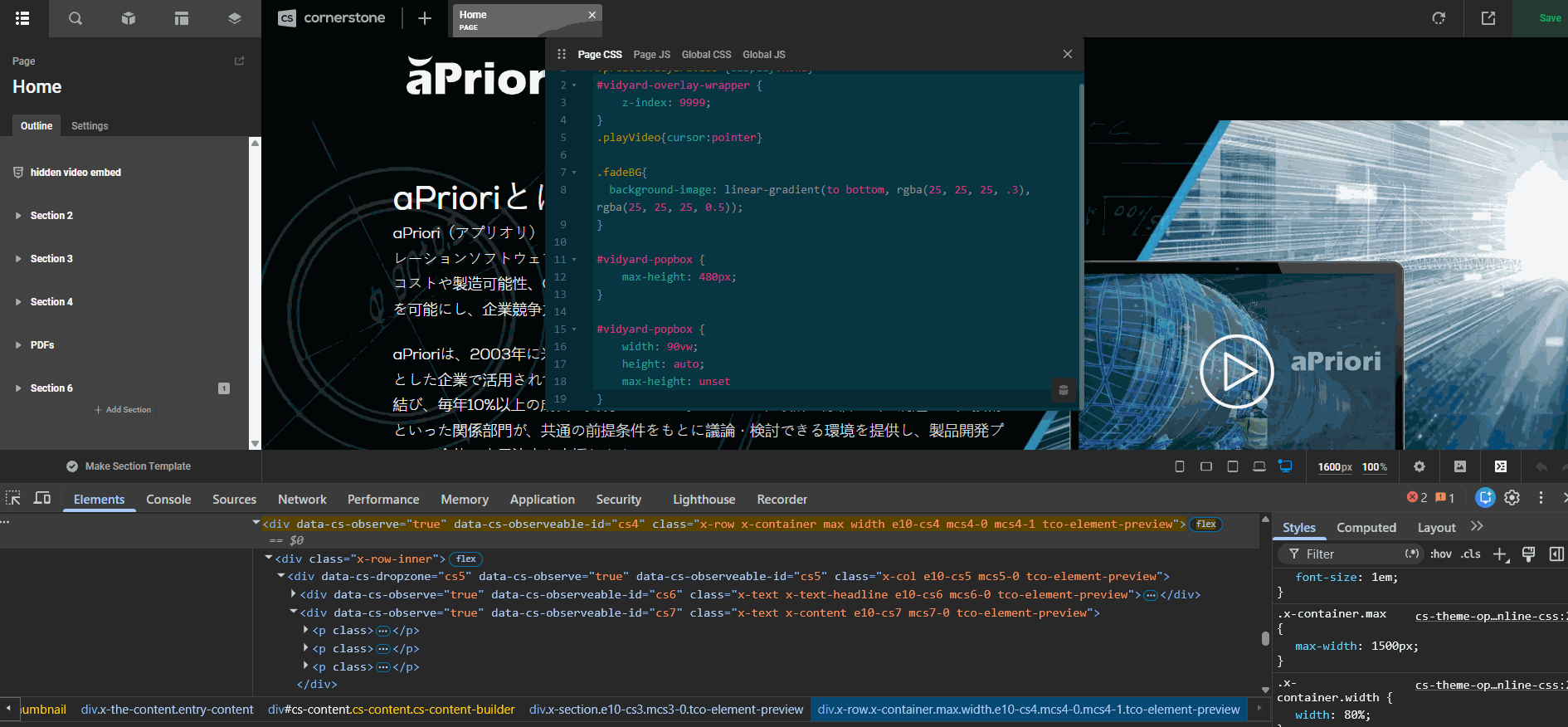
Task: Fold the #vidyard-popbox rule at line 15
Action: tap(574, 329)
